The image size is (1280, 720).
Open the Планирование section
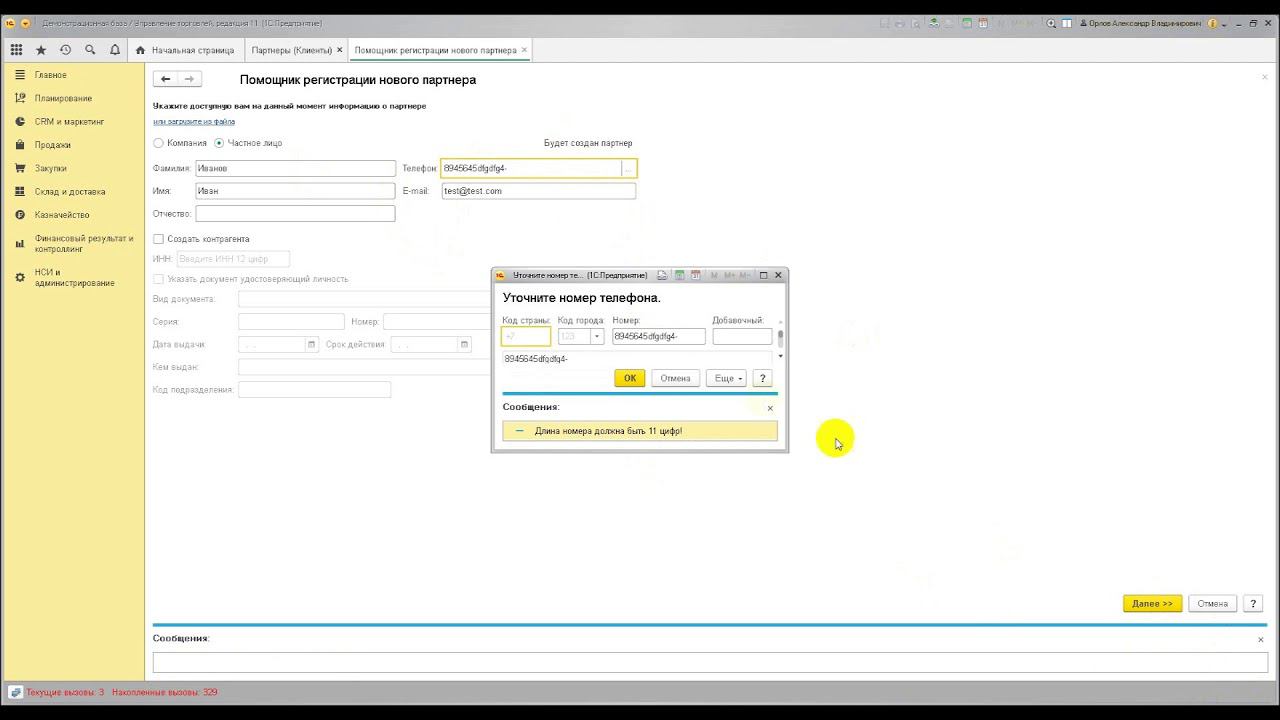click(63, 98)
